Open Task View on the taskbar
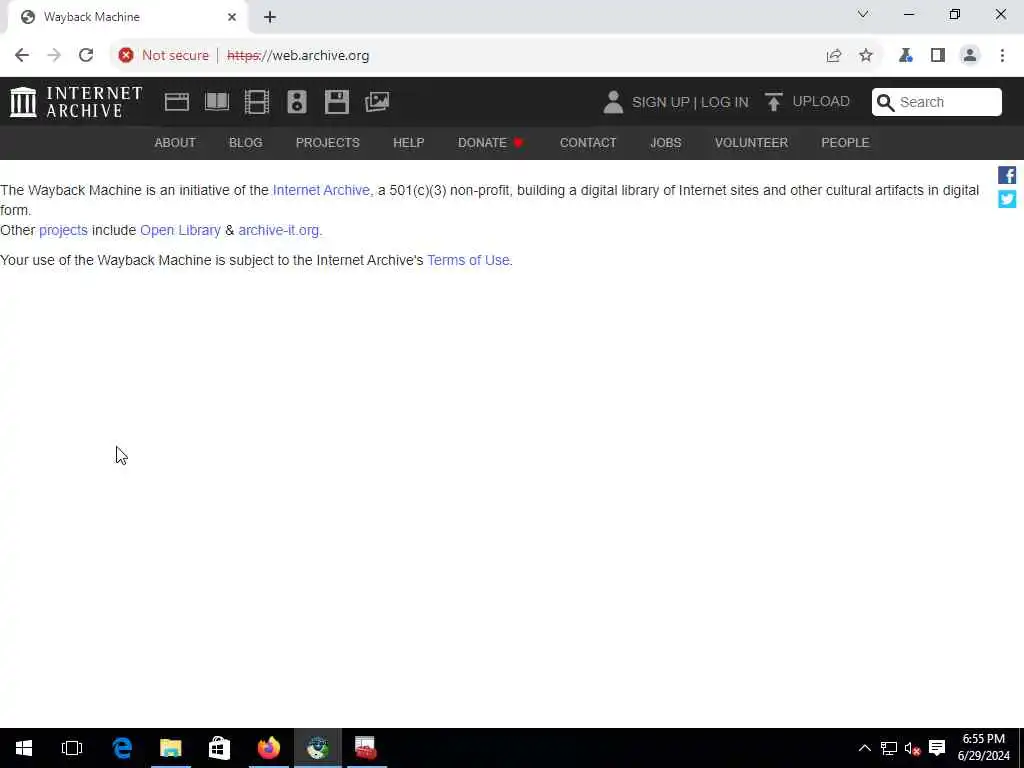 point(72,748)
